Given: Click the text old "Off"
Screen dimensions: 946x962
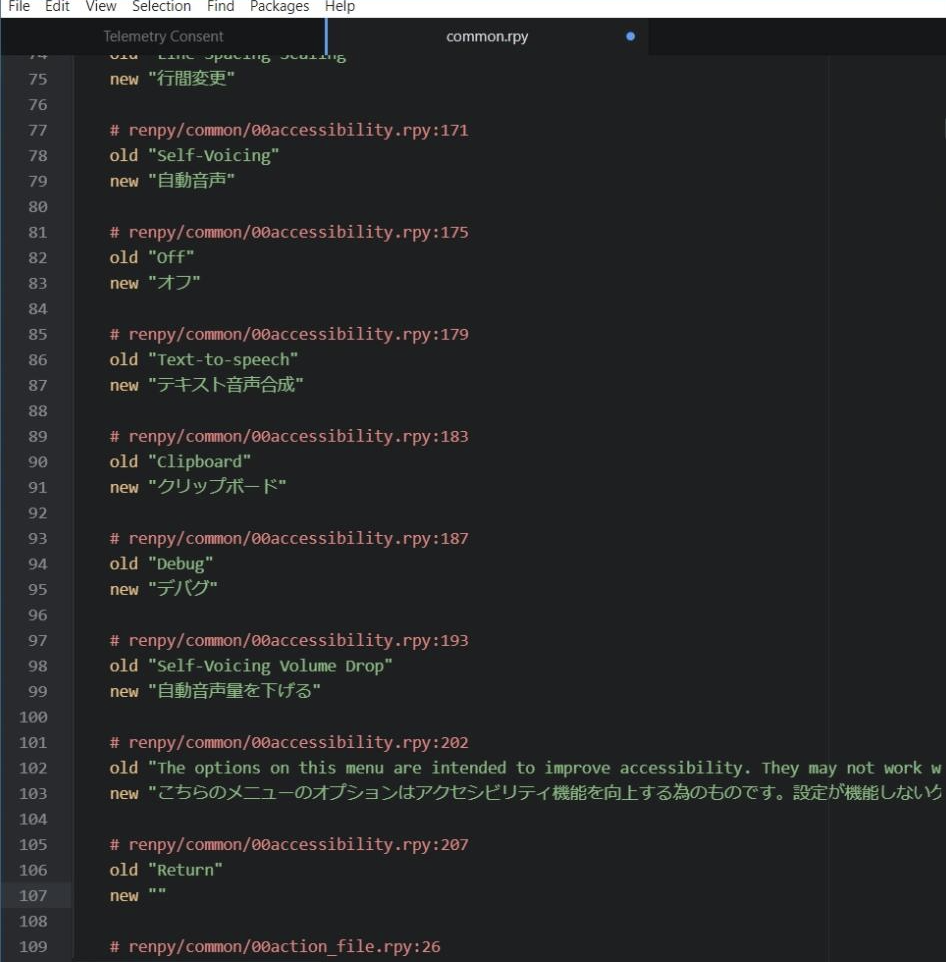Looking at the screenshot, I should click(x=152, y=258).
